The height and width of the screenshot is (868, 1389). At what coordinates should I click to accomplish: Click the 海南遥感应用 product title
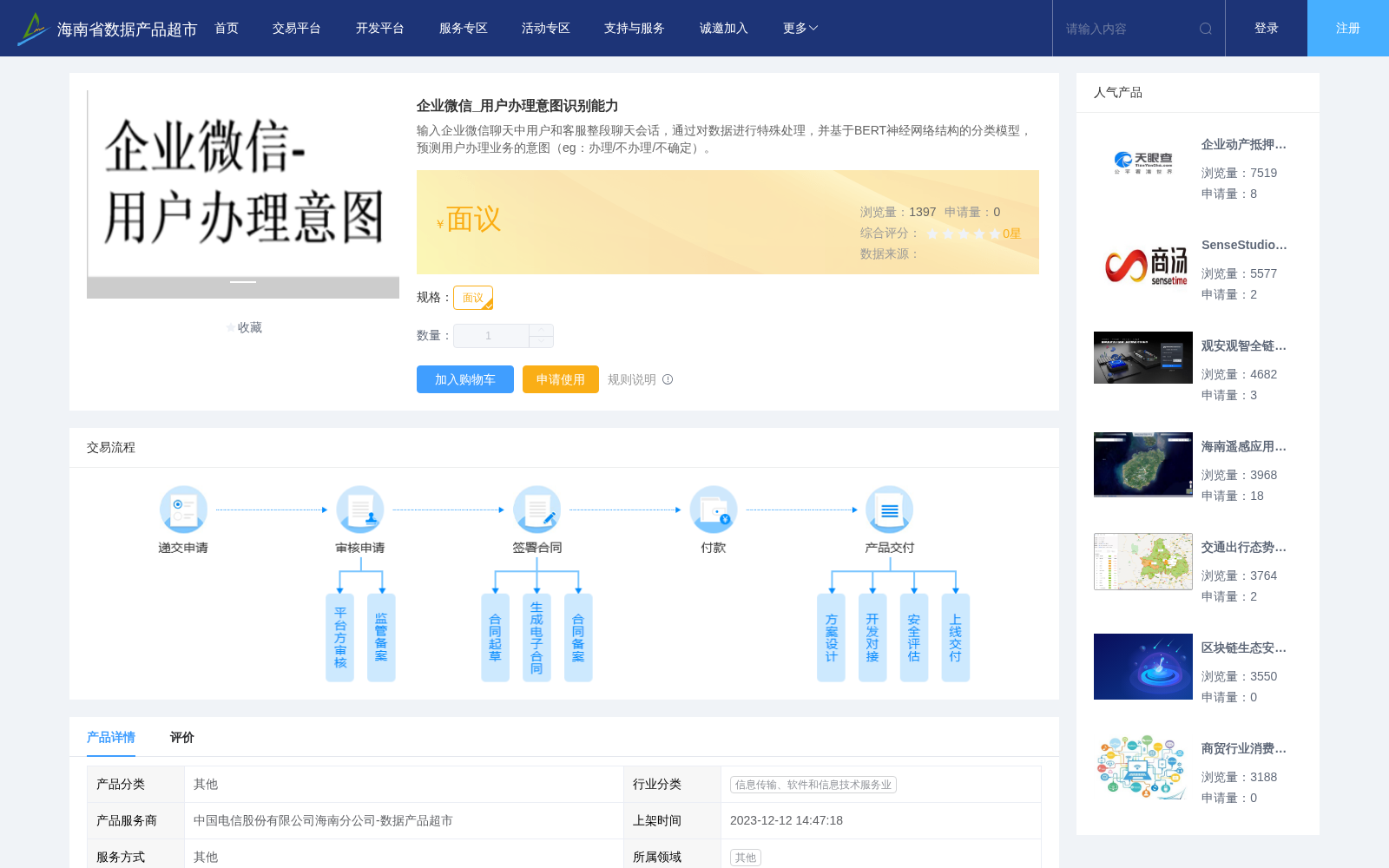click(x=1244, y=447)
